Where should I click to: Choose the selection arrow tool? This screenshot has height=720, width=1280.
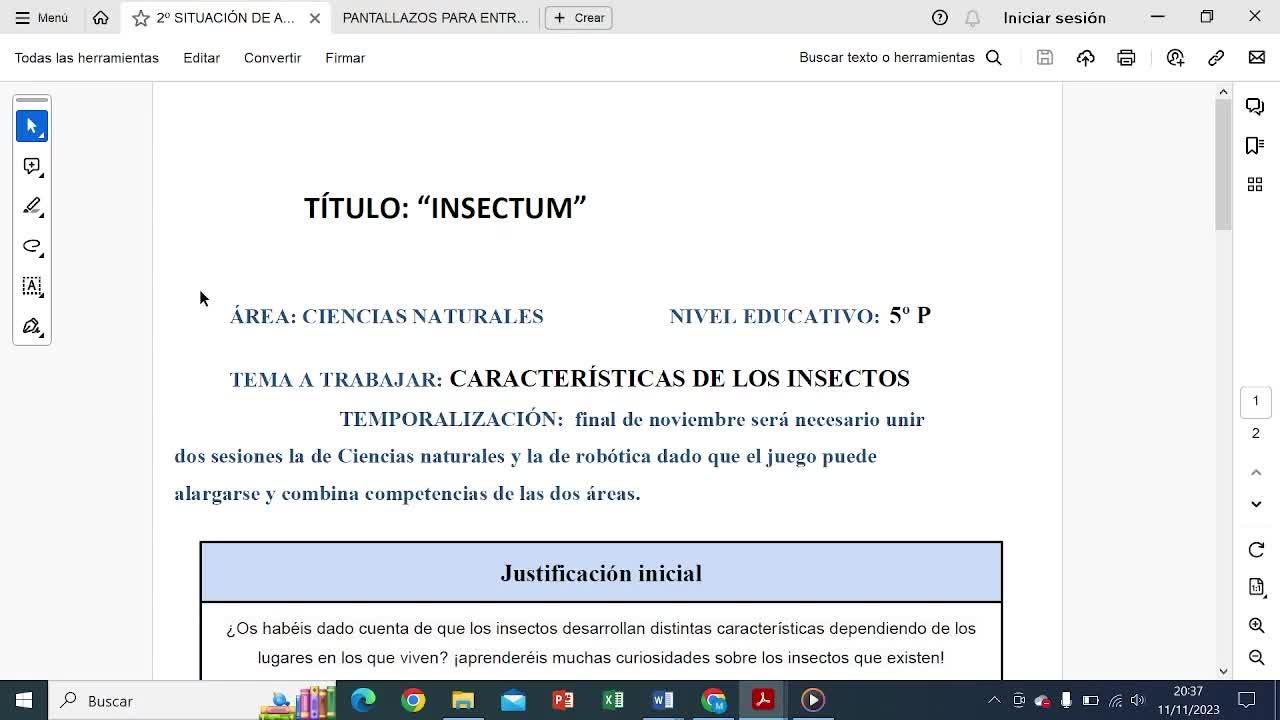[x=32, y=126]
